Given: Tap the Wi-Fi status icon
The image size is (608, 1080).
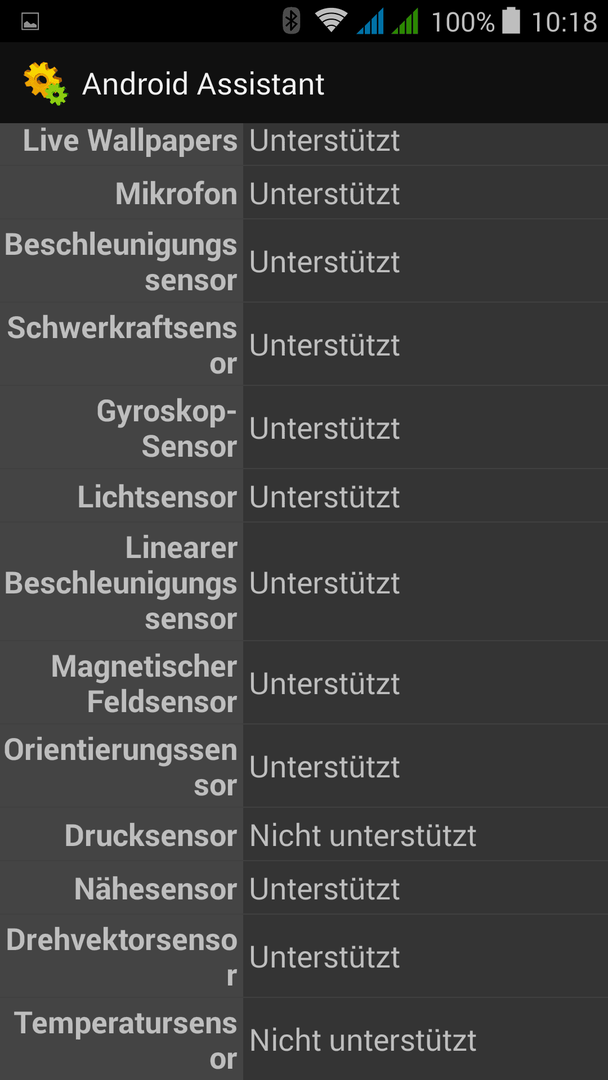Looking at the screenshot, I should click(331, 21).
